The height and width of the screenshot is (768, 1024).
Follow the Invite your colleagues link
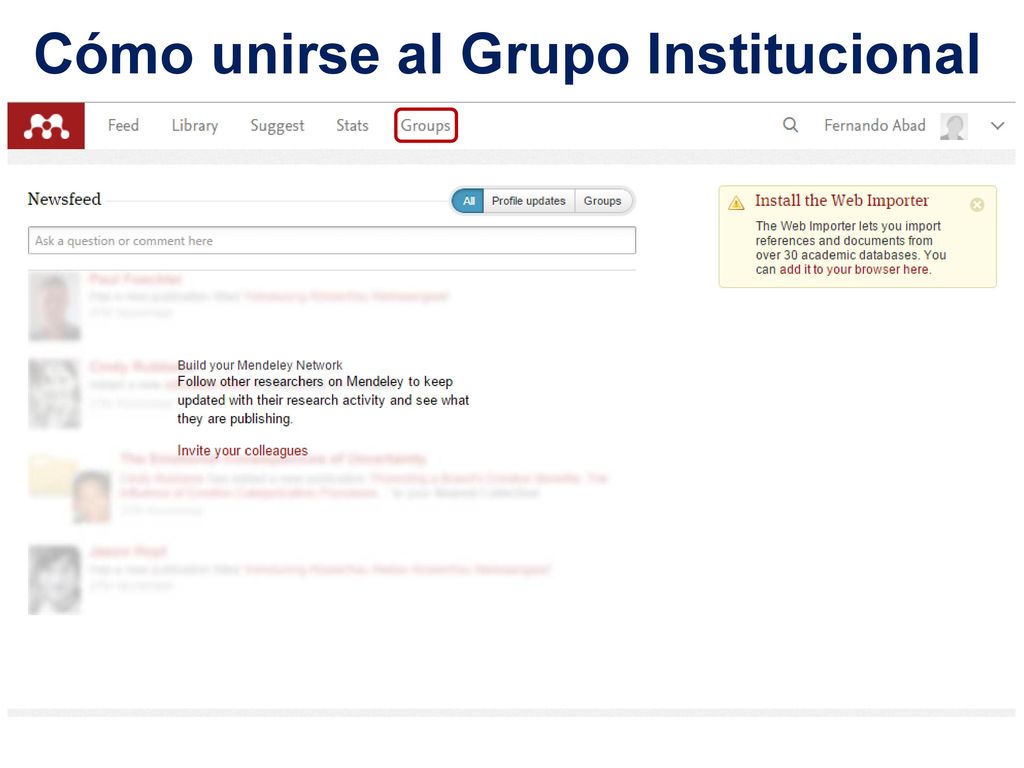point(242,451)
